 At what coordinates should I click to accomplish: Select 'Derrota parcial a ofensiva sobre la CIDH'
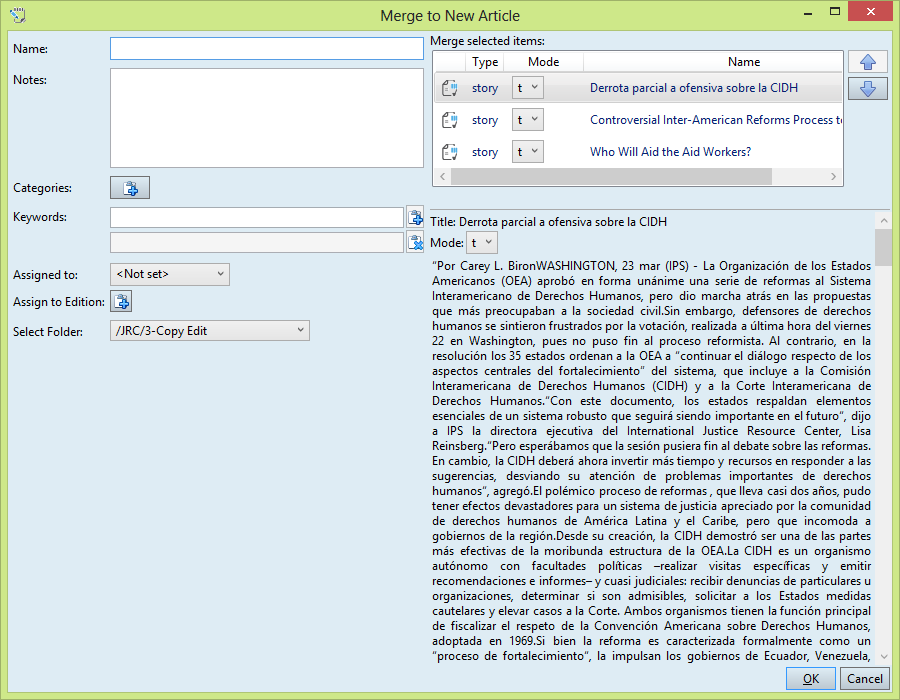click(x=693, y=88)
